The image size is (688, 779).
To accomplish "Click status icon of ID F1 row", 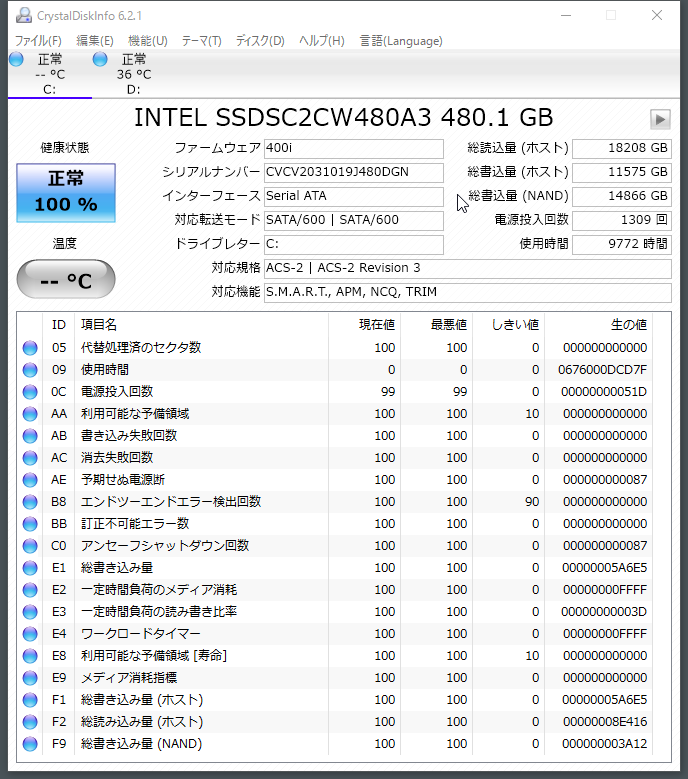I will (30, 700).
